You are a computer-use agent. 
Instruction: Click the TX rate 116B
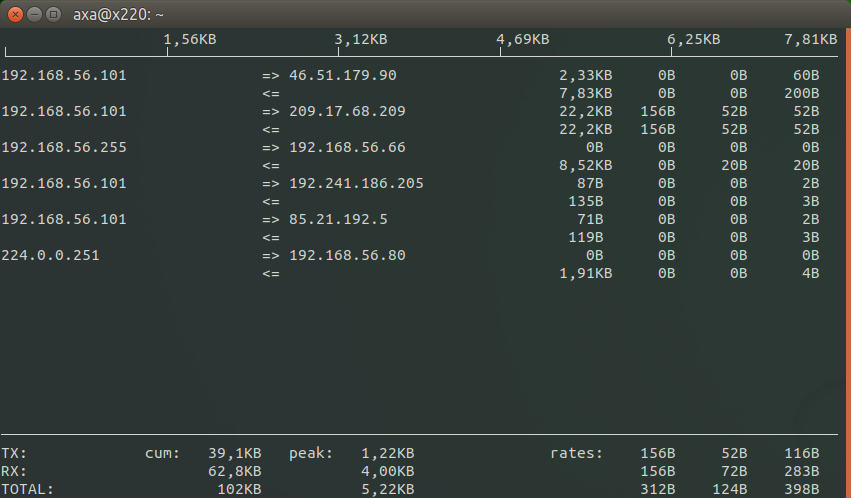coord(802,454)
